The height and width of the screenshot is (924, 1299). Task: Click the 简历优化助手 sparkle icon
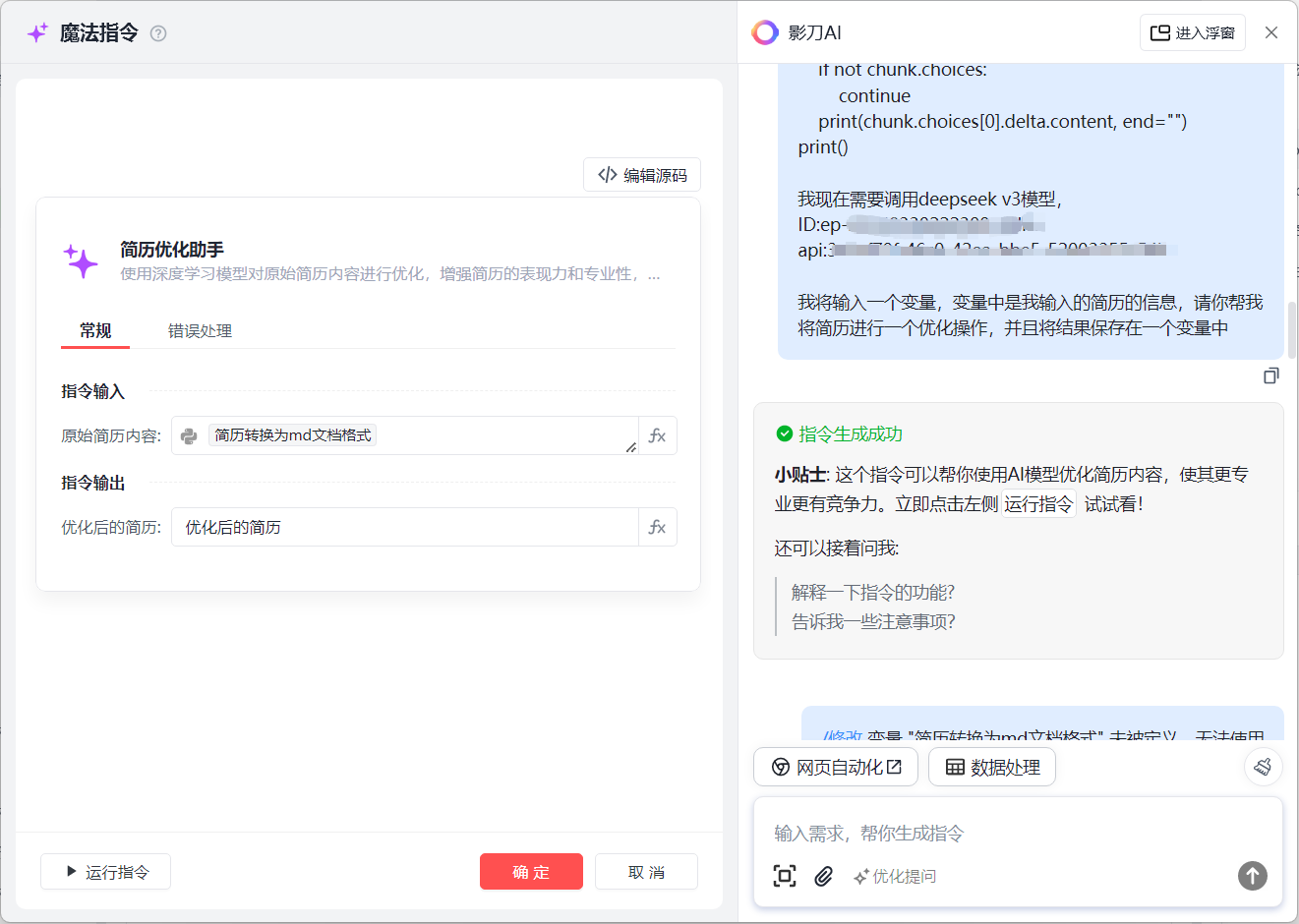82,261
